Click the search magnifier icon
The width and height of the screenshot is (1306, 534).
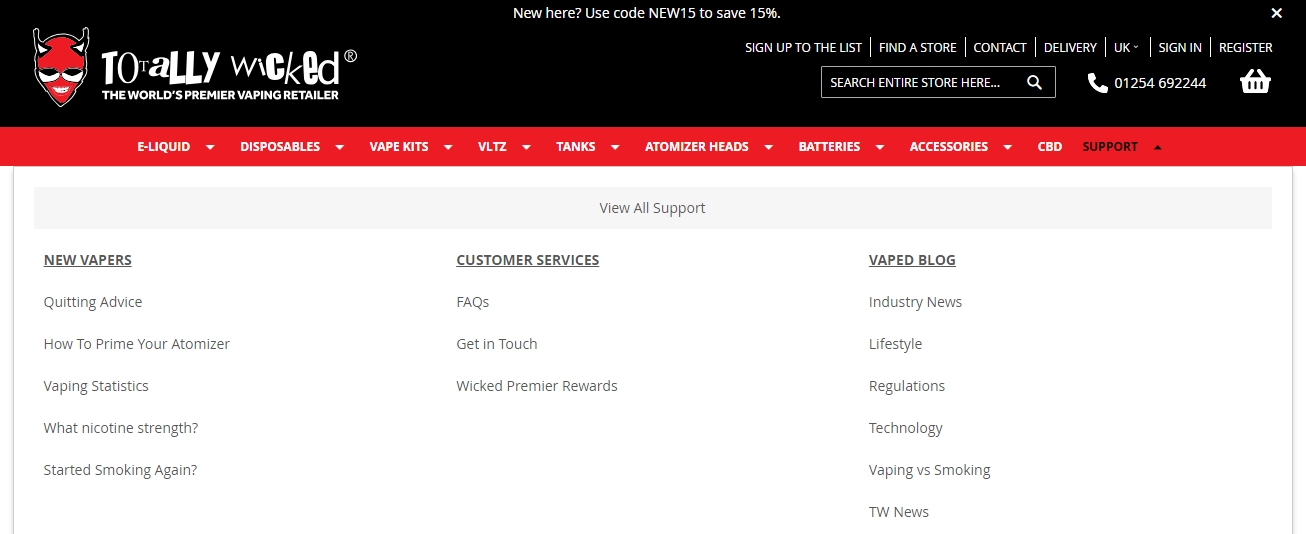click(1034, 82)
